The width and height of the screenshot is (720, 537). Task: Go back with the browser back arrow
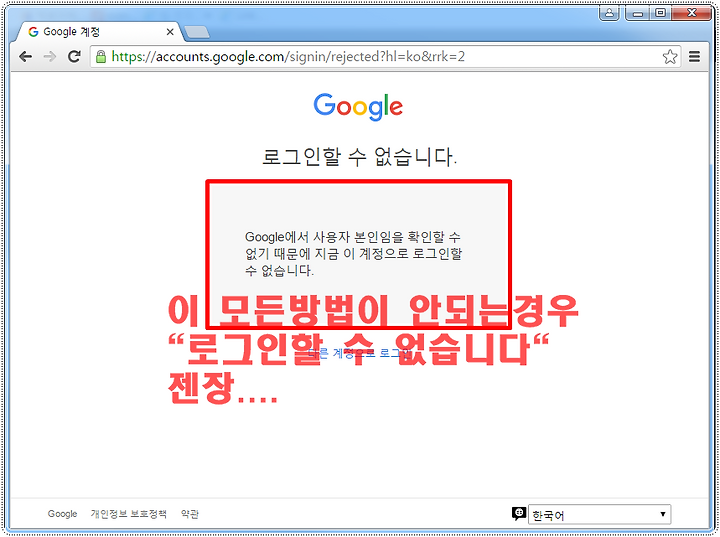click(x=26, y=57)
